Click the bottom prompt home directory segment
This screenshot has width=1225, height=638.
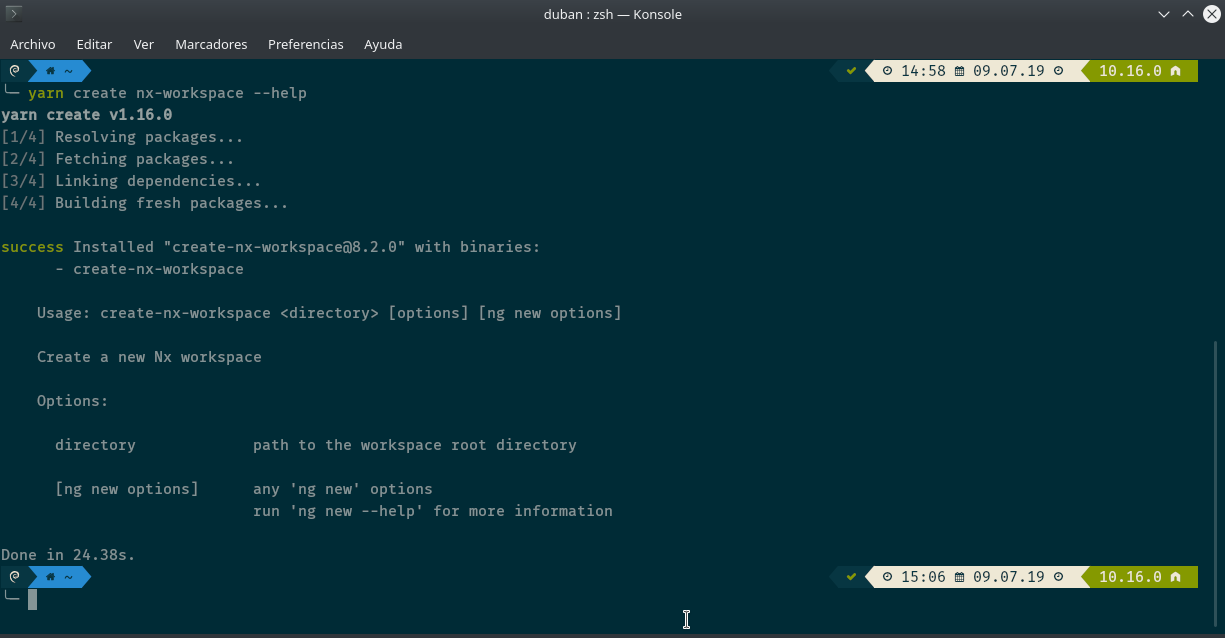(59, 577)
